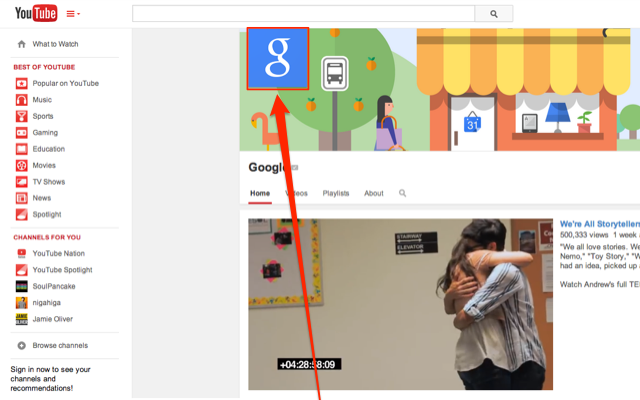640x400 pixels.
Task: Open What to Watch
Action: pyautogui.click(x=55, y=44)
